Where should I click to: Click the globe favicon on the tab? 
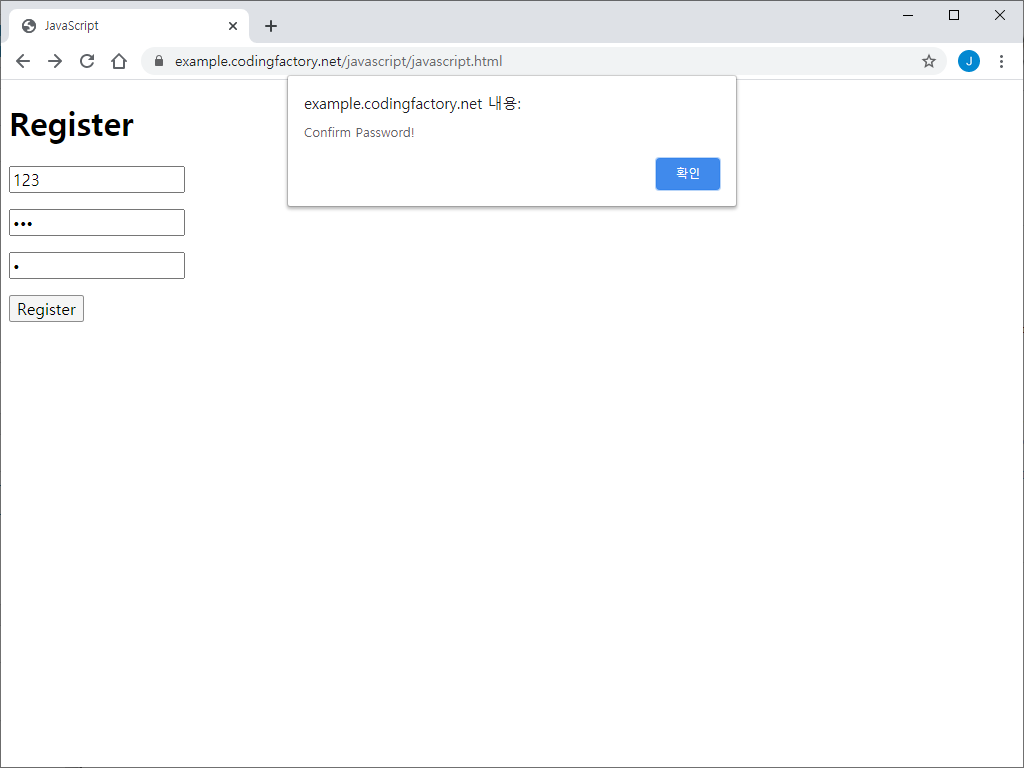click(x=29, y=26)
